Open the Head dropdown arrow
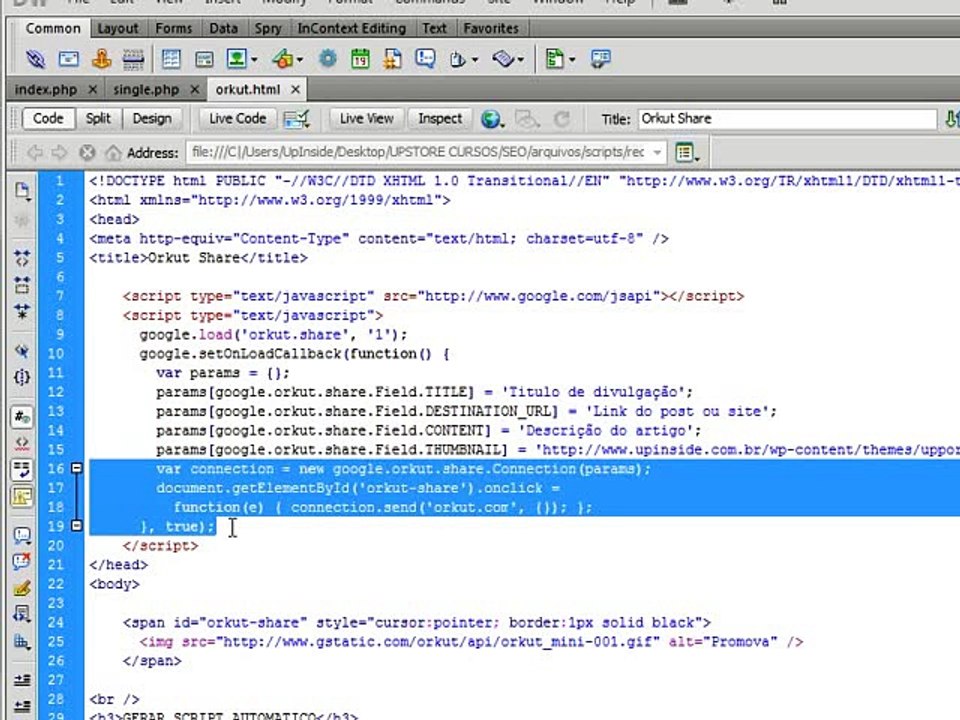This screenshot has width=960, height=720. click(474, 60)
